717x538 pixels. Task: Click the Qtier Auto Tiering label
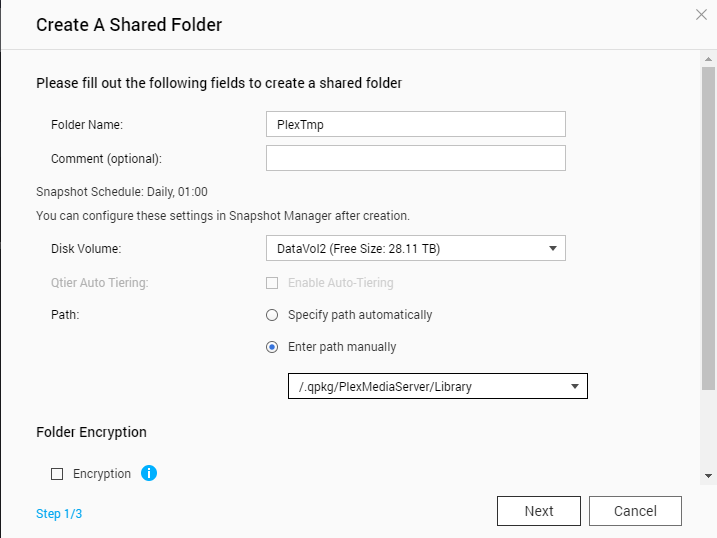click(99, 283)
